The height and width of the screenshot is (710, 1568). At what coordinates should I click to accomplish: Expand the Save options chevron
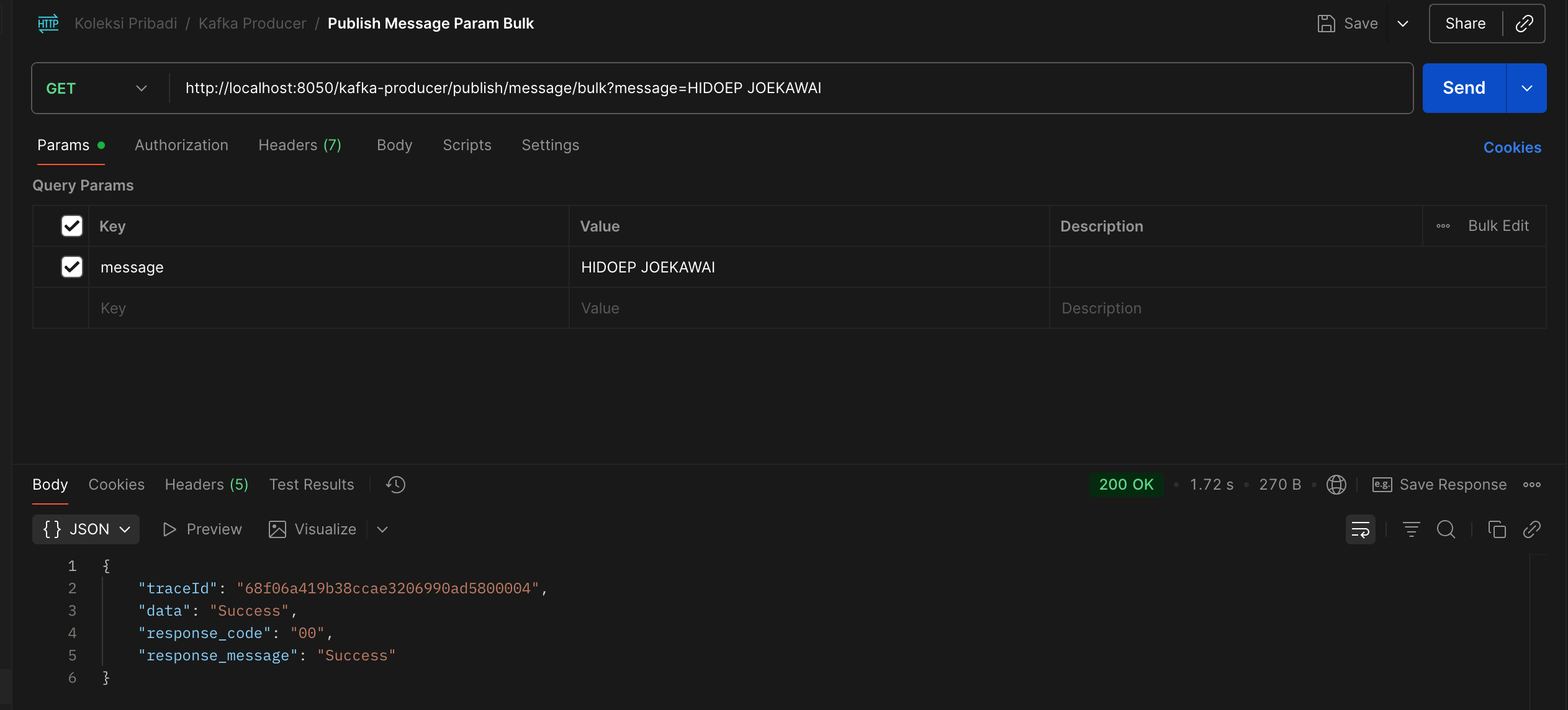pyautogui.click(x=1402, y=24)
